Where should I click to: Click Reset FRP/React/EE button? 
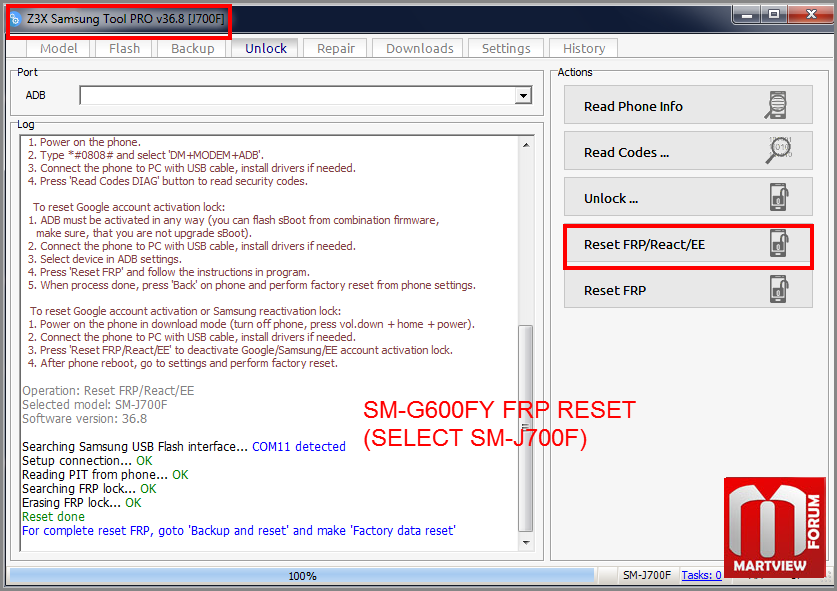688,245
